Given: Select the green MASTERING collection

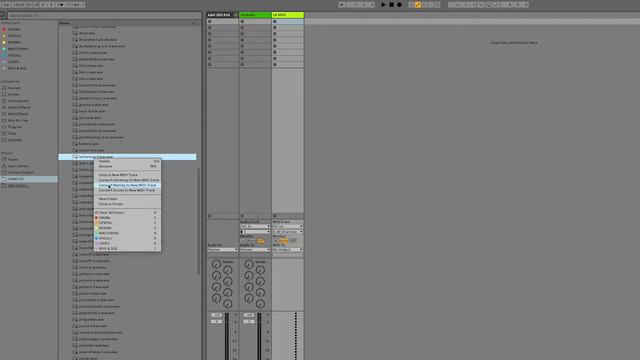Looking at the screenshot, I should (18, 49).
